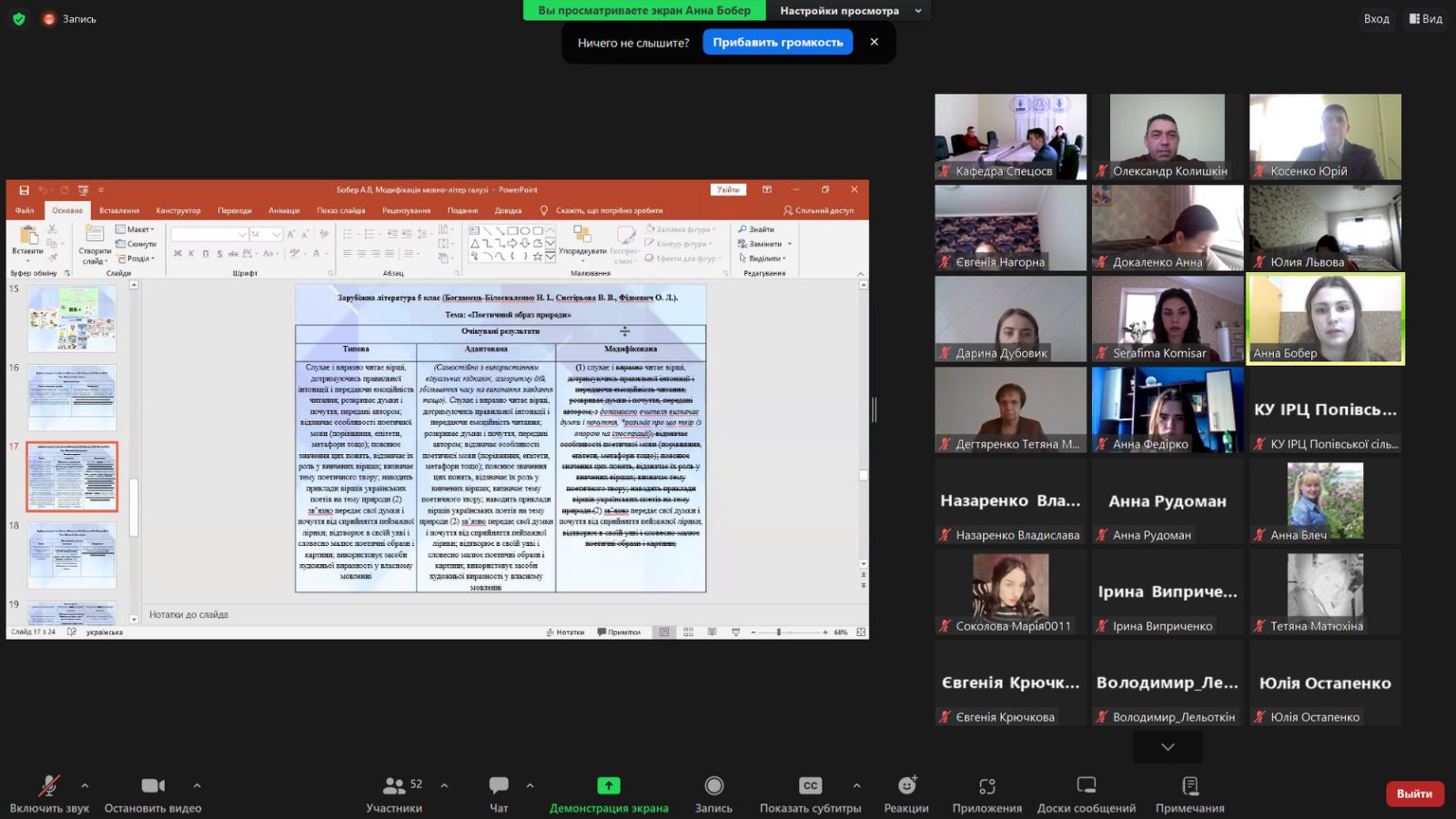Select Анна Бобер video thumbnail

pyautogui.click(x=1325, y=318)
